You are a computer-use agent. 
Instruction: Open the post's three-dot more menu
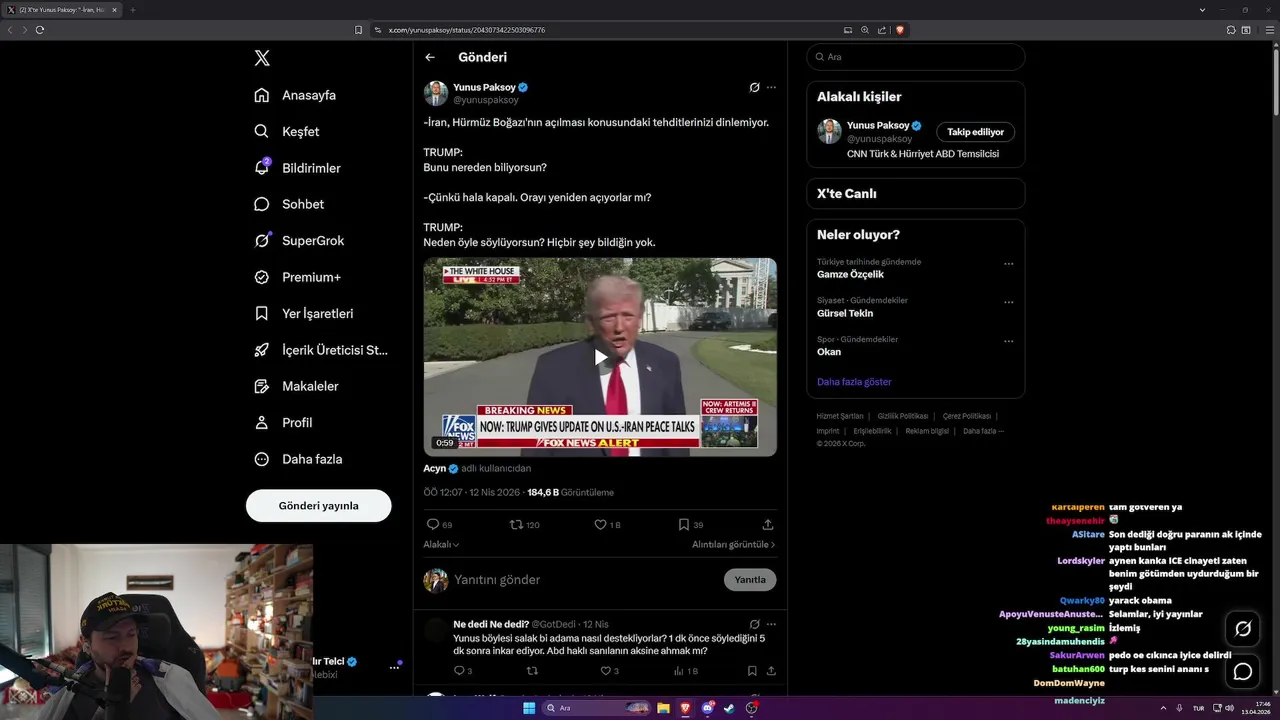click(771, 87)
